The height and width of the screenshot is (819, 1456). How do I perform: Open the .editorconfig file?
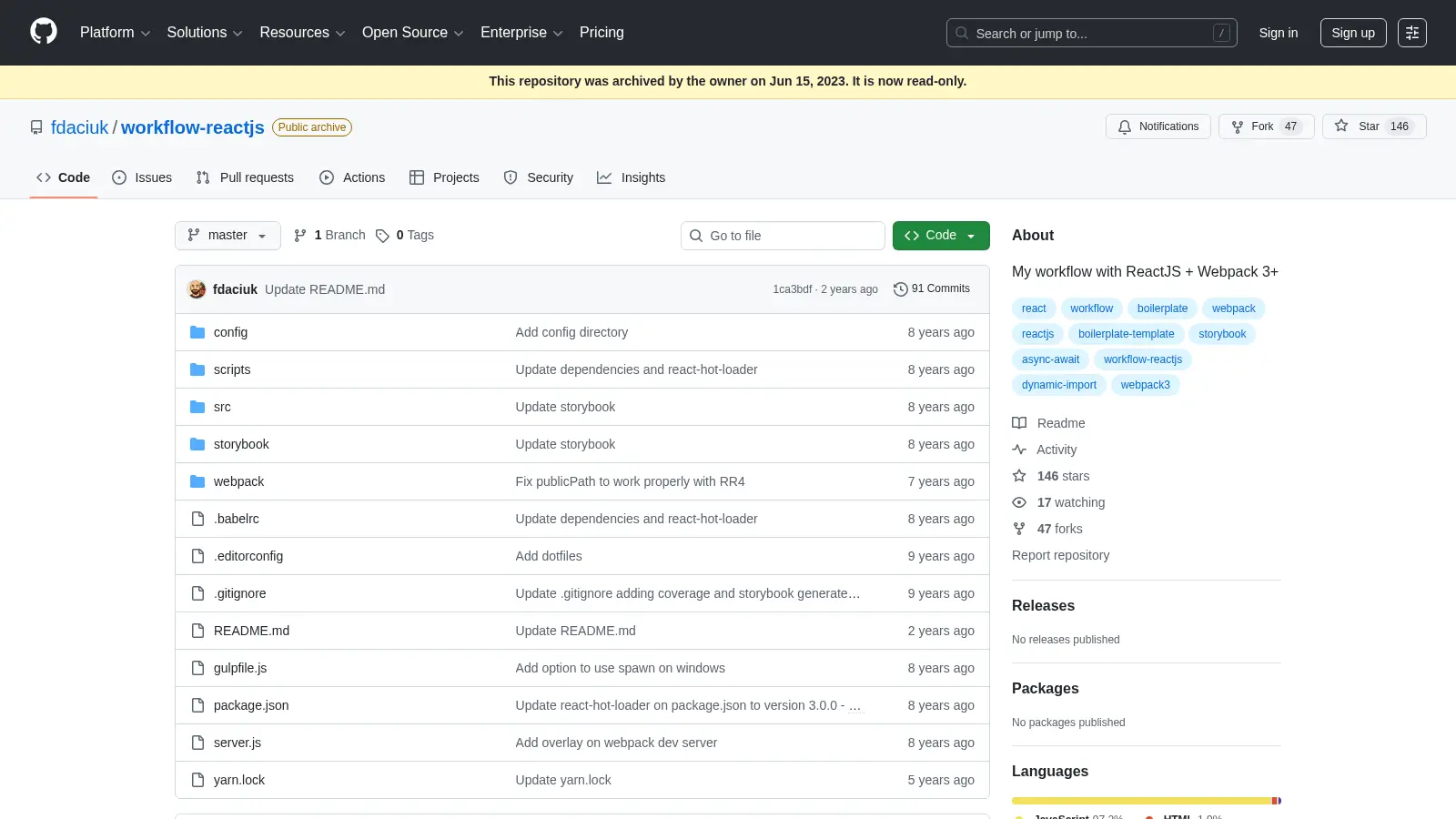248,556
